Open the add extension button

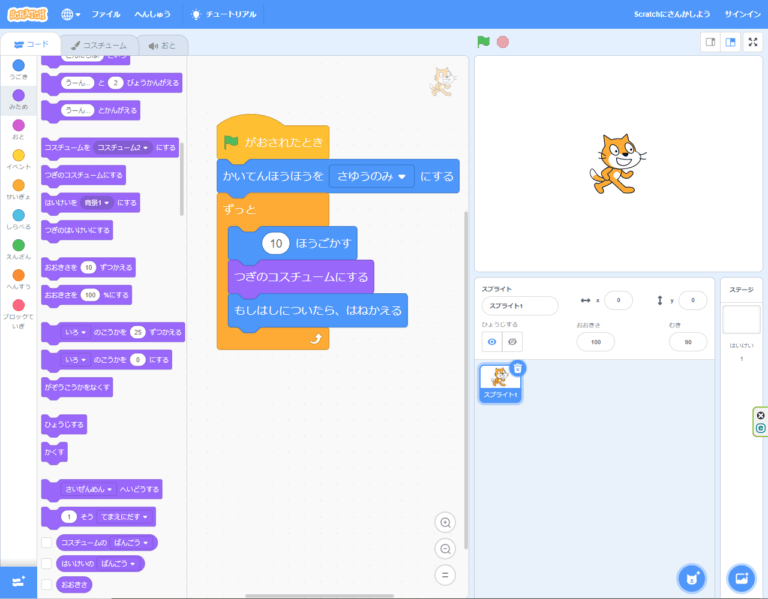click(18, 581)
